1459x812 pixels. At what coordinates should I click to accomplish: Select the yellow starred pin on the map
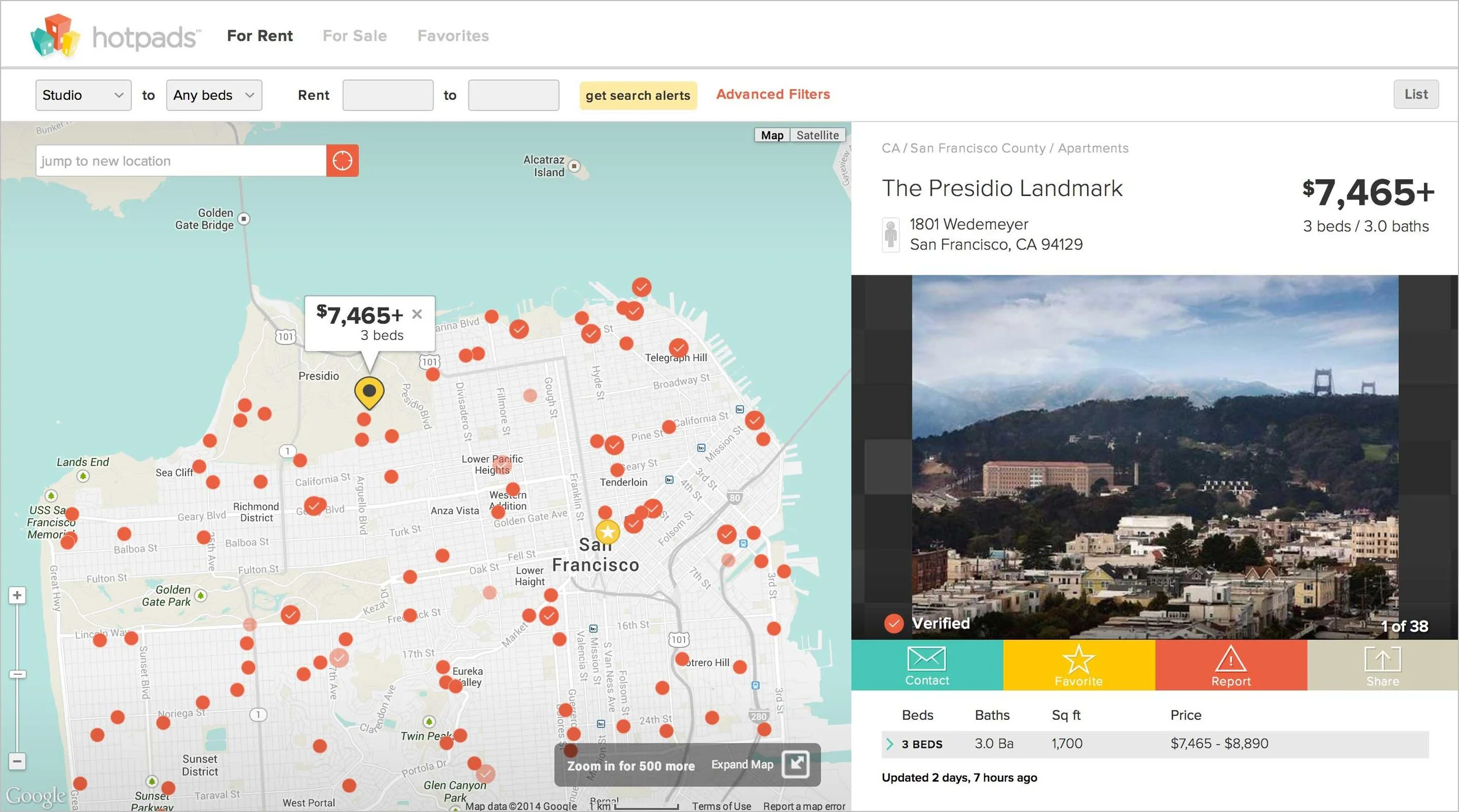pos(607,531)
